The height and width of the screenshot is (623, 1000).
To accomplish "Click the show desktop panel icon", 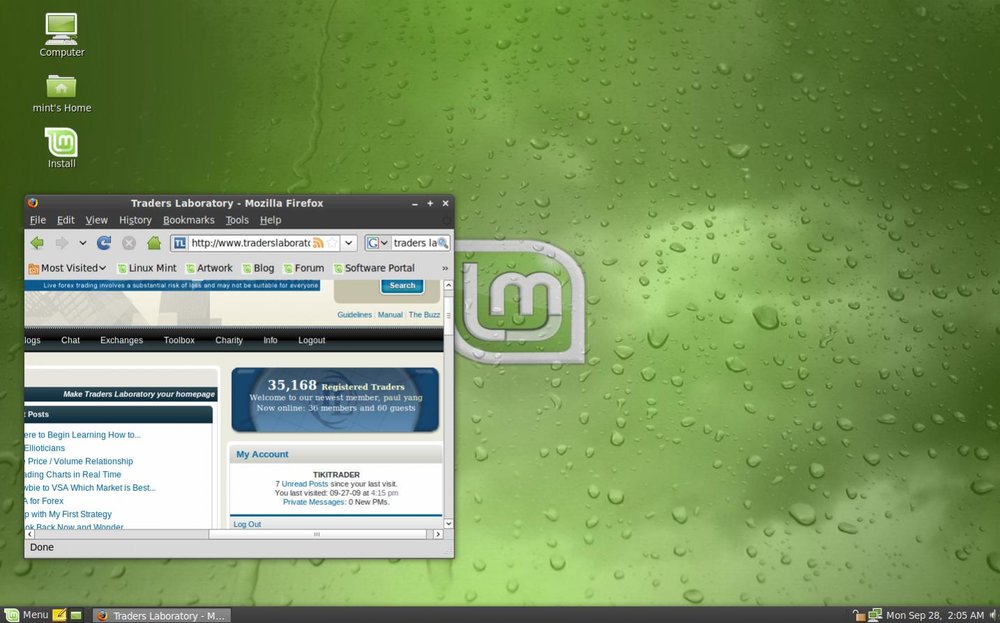I will (76, 615).
